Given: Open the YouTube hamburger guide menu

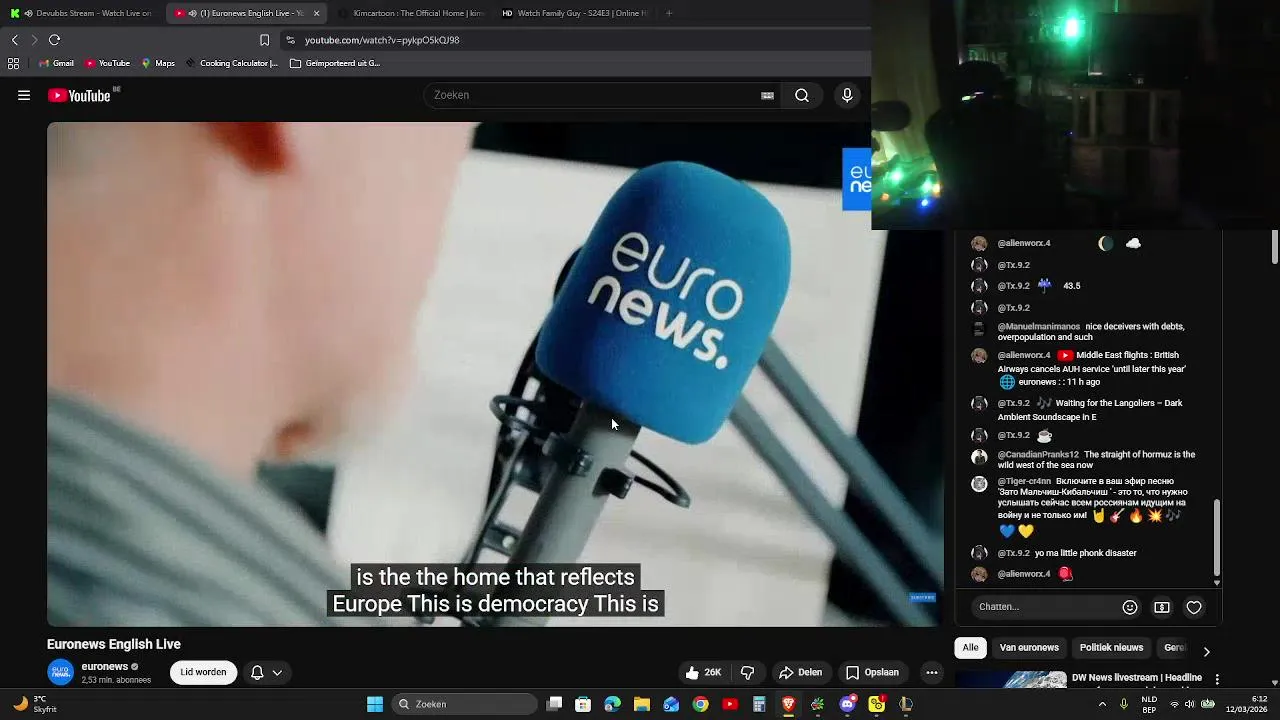Looking at the screenshot, I should (24, 95).
